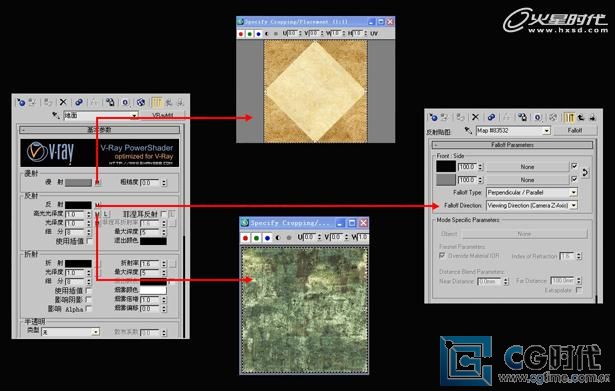The height and width of the screenshot is (391, 615).
Task: Toggle blue channel in bottom cropping window
Action: point(267,238)
